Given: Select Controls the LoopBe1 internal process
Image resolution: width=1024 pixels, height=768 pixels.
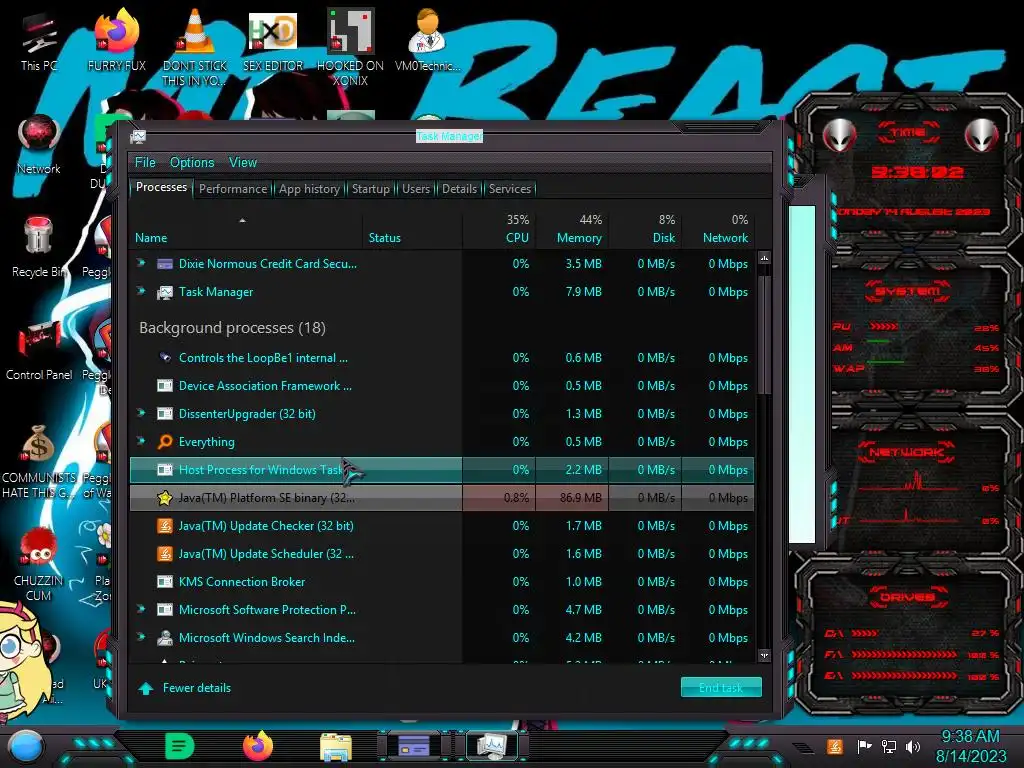Looking at the screenshot, I should coord(442,358).
